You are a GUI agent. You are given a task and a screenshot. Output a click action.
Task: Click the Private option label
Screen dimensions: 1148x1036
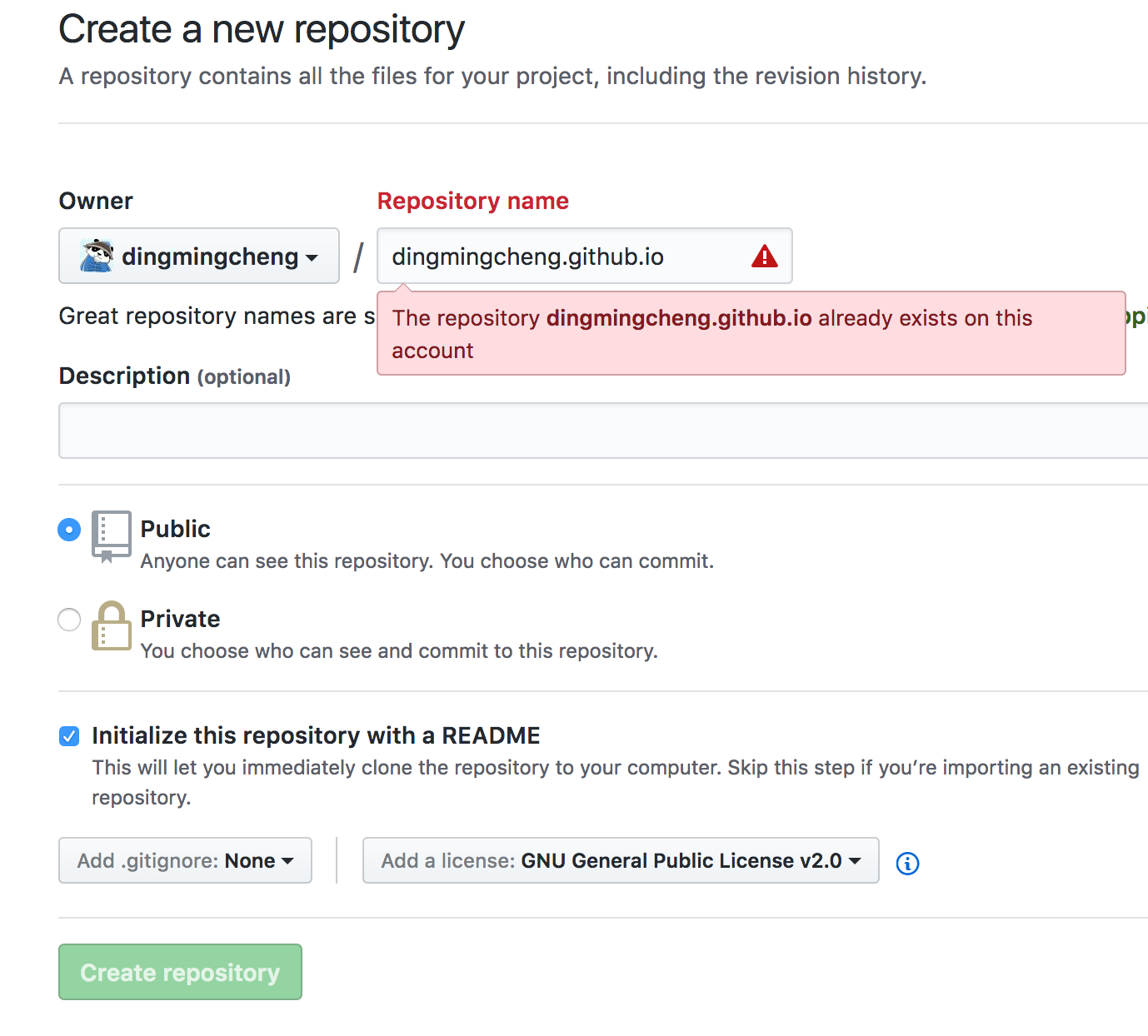click(180, 619)
